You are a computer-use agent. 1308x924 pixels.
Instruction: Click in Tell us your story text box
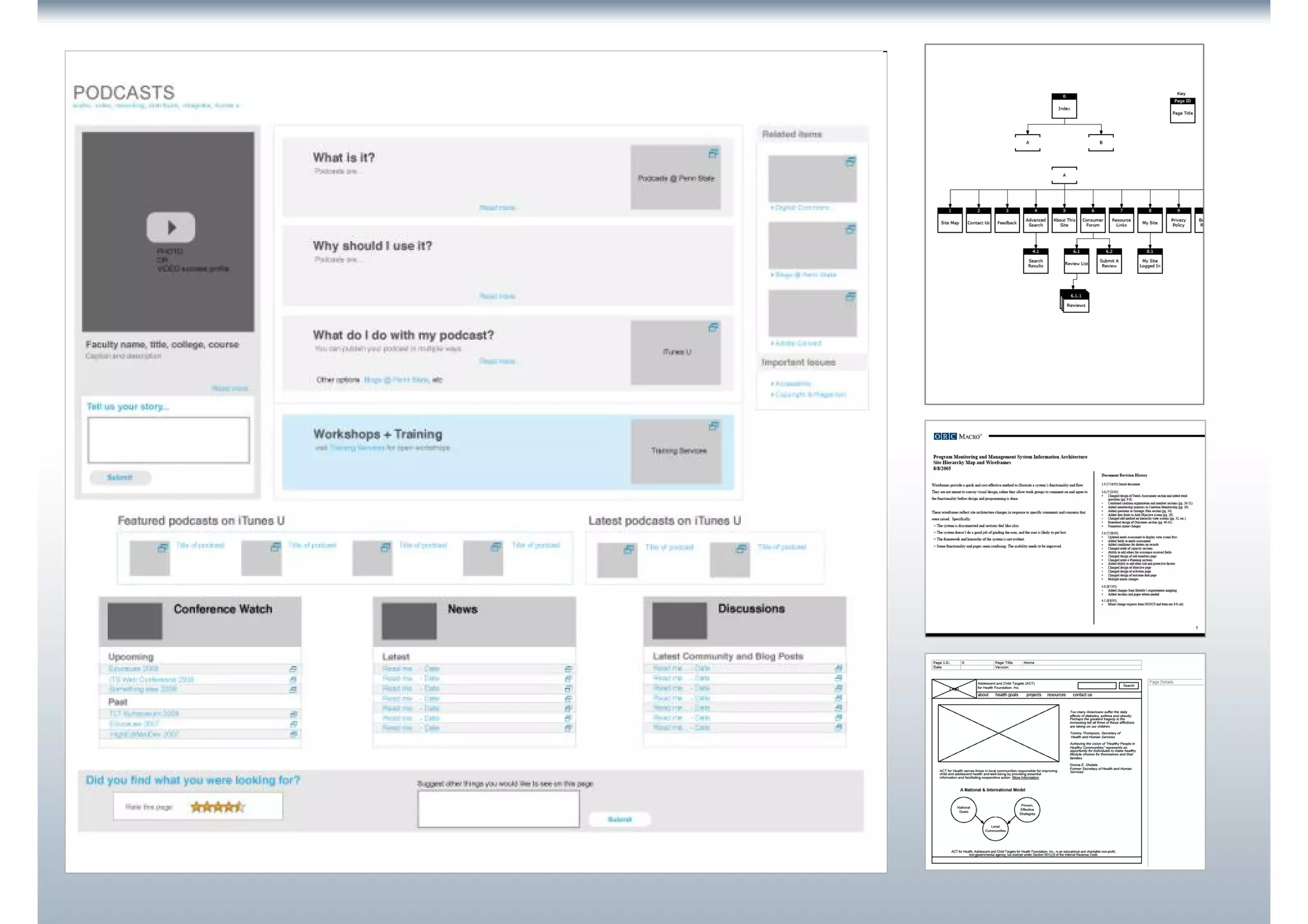pos(169,440)
